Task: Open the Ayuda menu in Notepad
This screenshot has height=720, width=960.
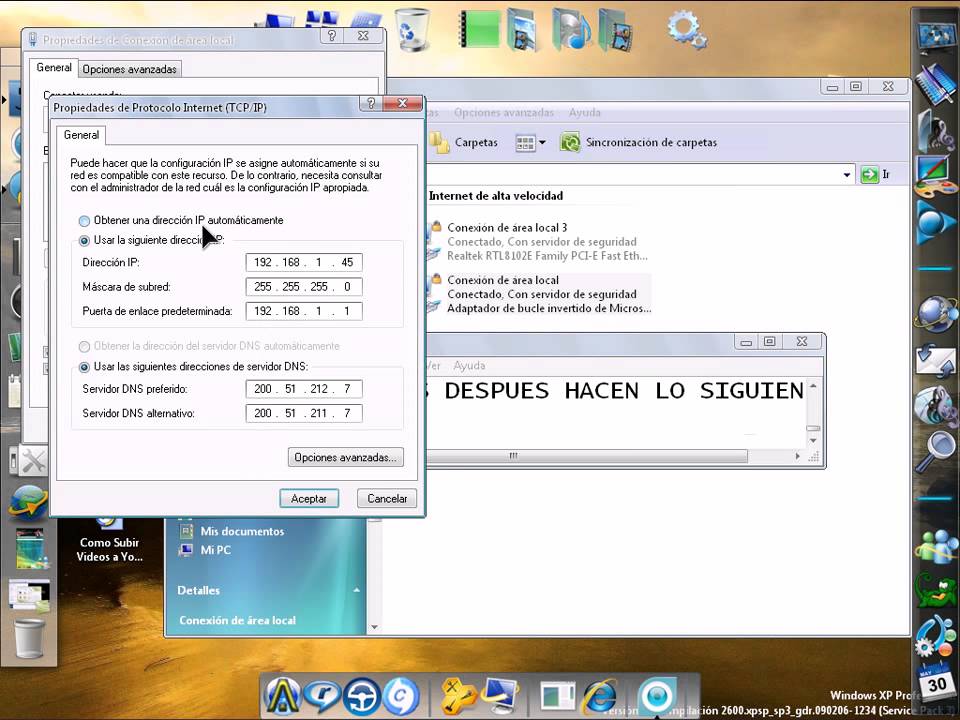Action: click(x=469, y=366)
